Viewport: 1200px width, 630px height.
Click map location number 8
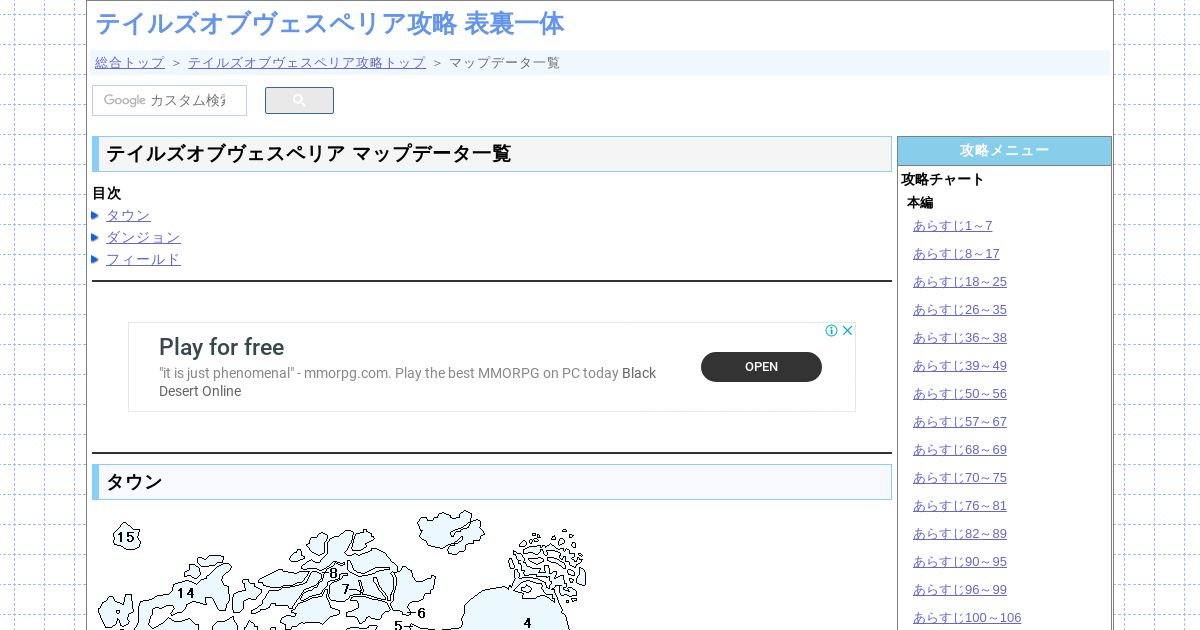(334, 573)
